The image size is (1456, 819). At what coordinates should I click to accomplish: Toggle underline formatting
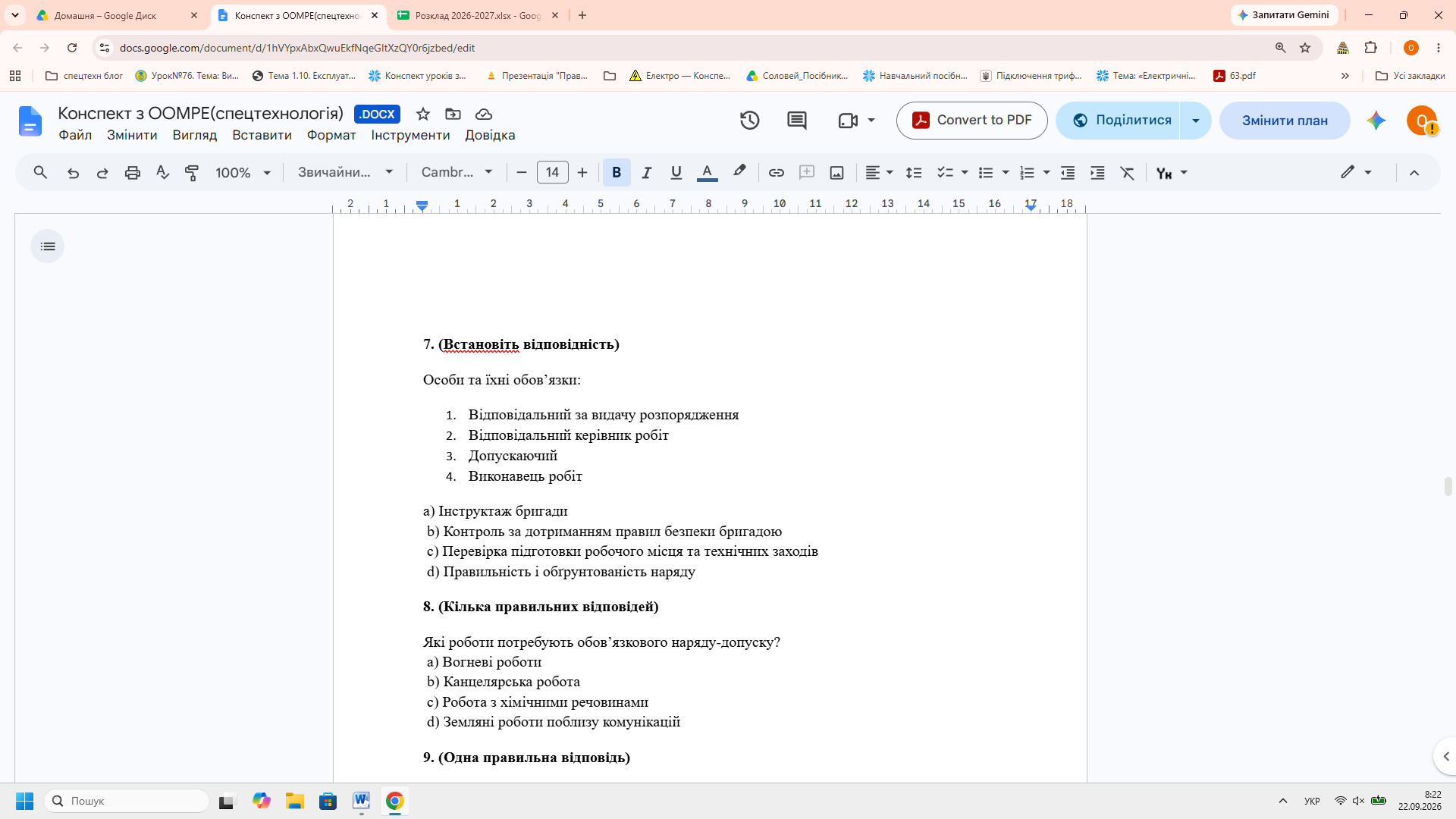click(676, 173)
